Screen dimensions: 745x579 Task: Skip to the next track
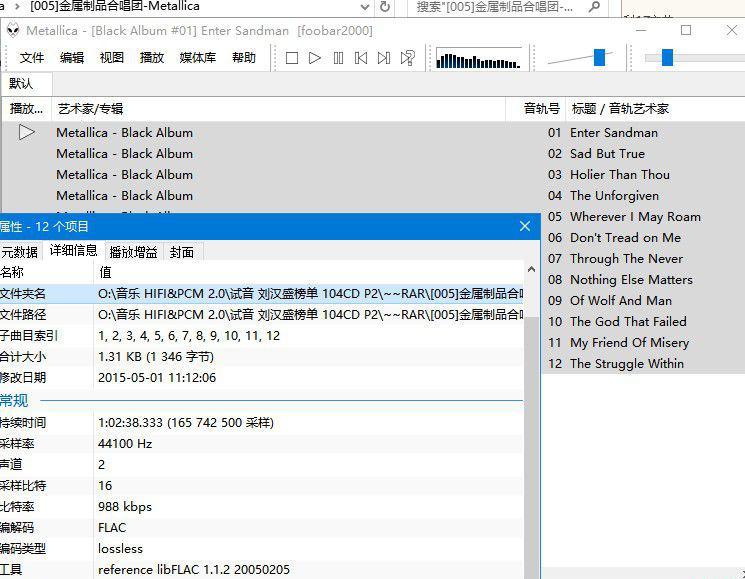coord(384,58)
